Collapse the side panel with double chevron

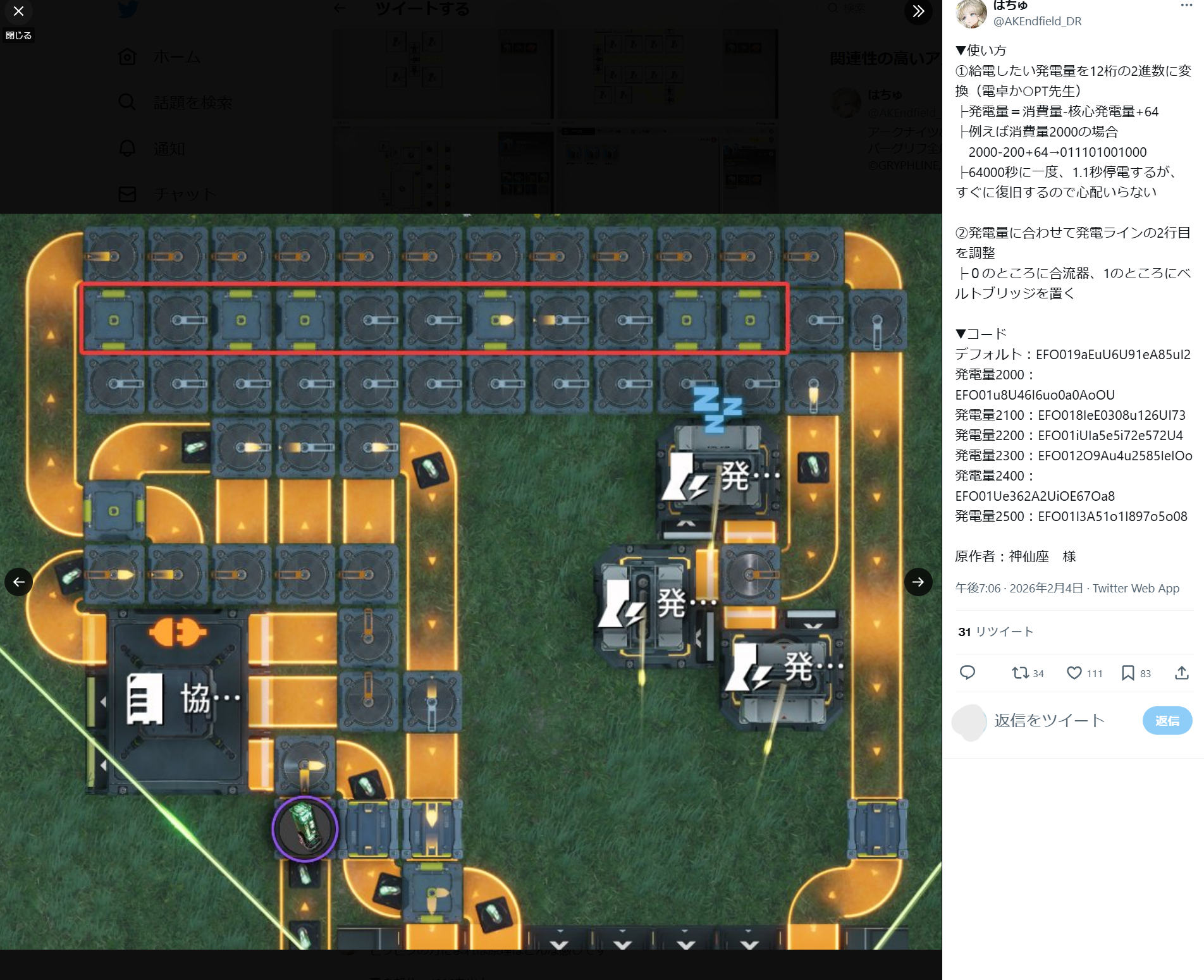(918, 11)
